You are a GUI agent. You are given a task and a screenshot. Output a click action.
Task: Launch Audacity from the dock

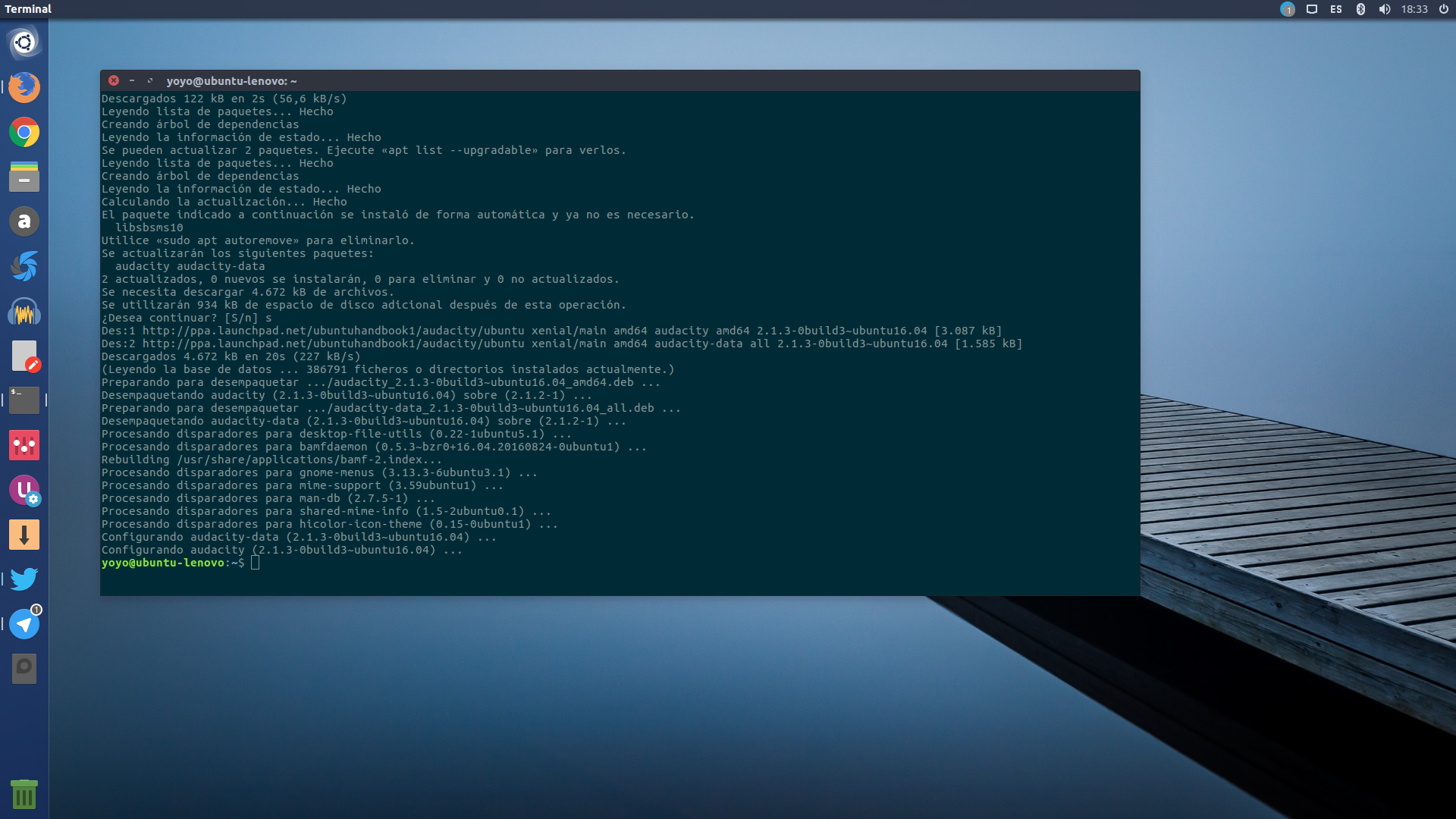tap(24, 312)
